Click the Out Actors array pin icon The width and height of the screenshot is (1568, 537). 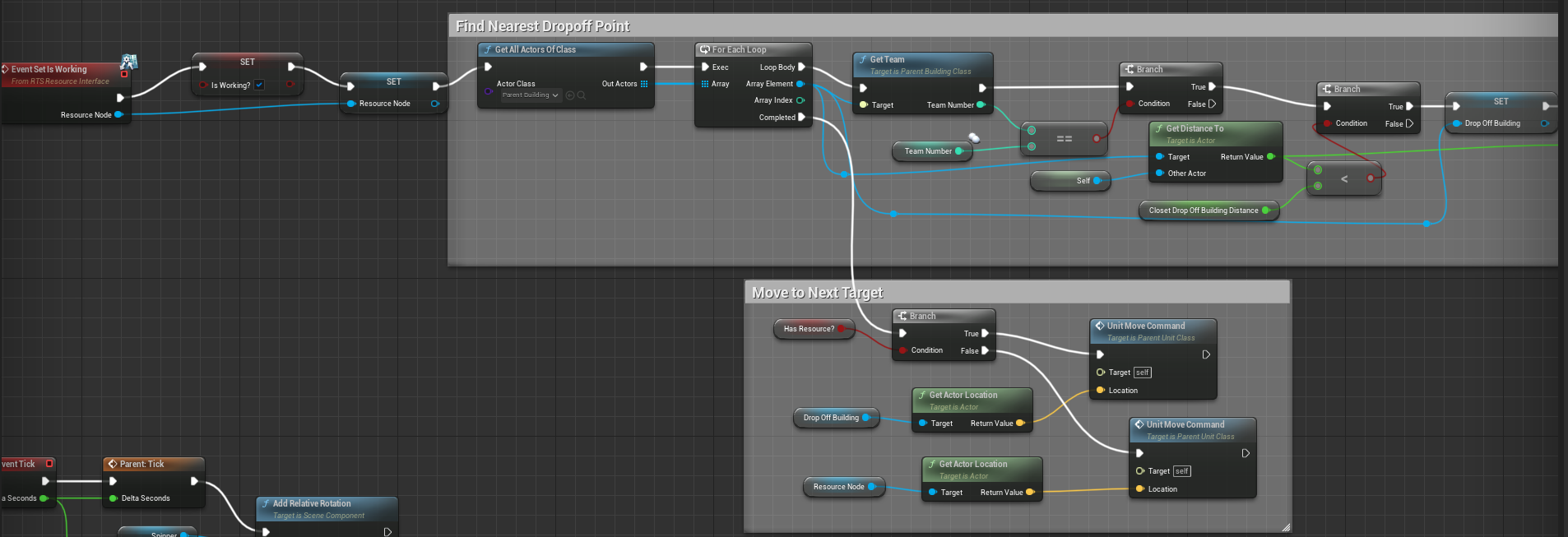coord(644,84)
